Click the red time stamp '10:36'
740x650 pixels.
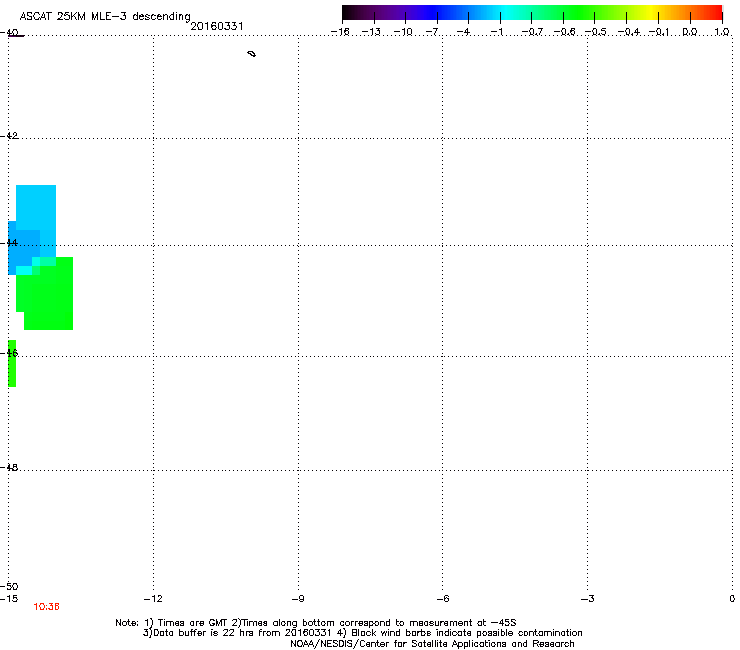click(x=46, y=607)
